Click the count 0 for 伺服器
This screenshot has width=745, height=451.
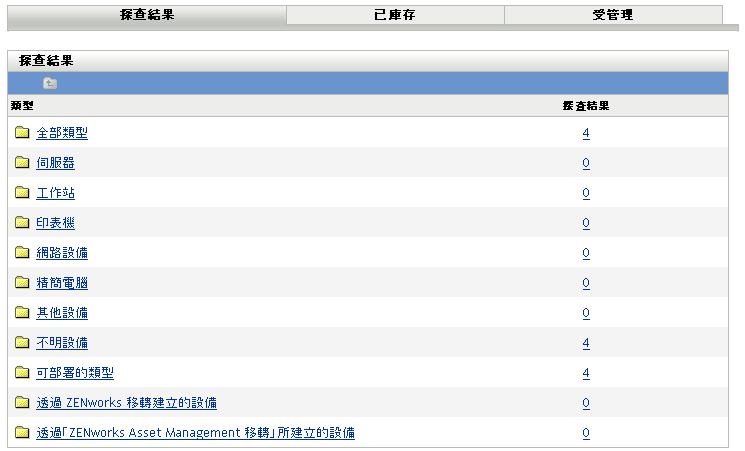click(x=586, y=163)
